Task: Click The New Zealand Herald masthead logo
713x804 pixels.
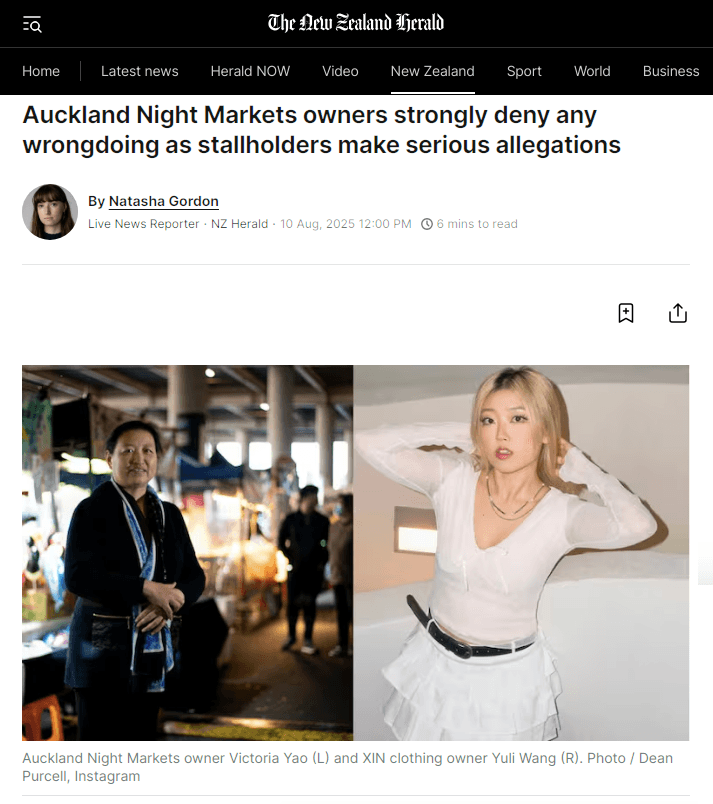Action: (356, 22)
